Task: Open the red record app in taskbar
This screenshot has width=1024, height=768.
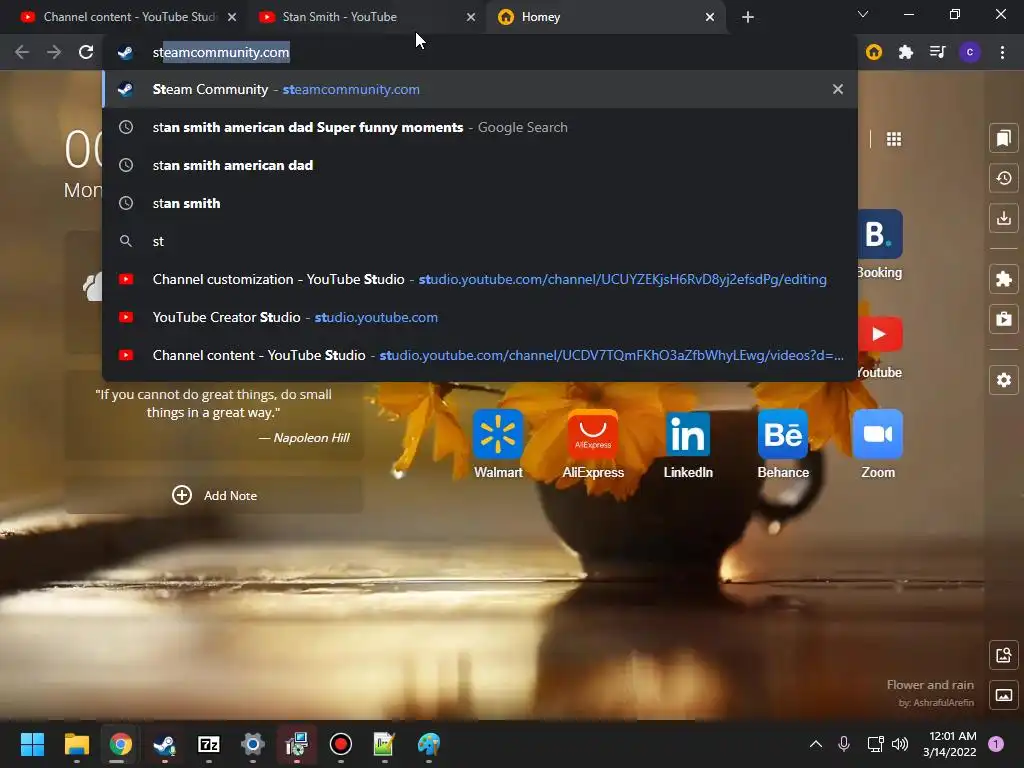Action: pos(341,744)
